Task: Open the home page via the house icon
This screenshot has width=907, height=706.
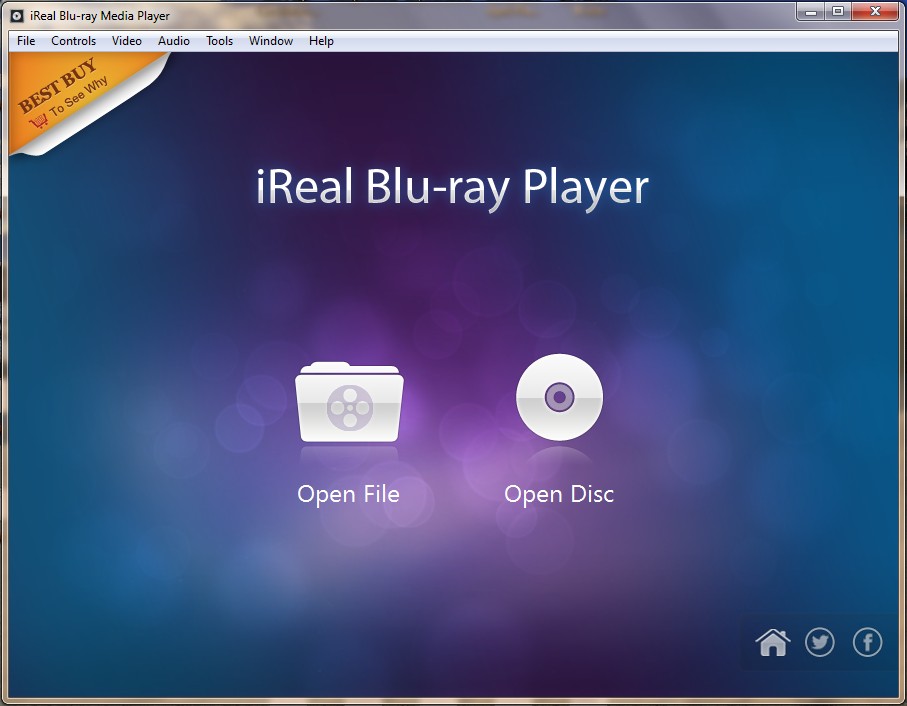Action: tap(773, 642)
